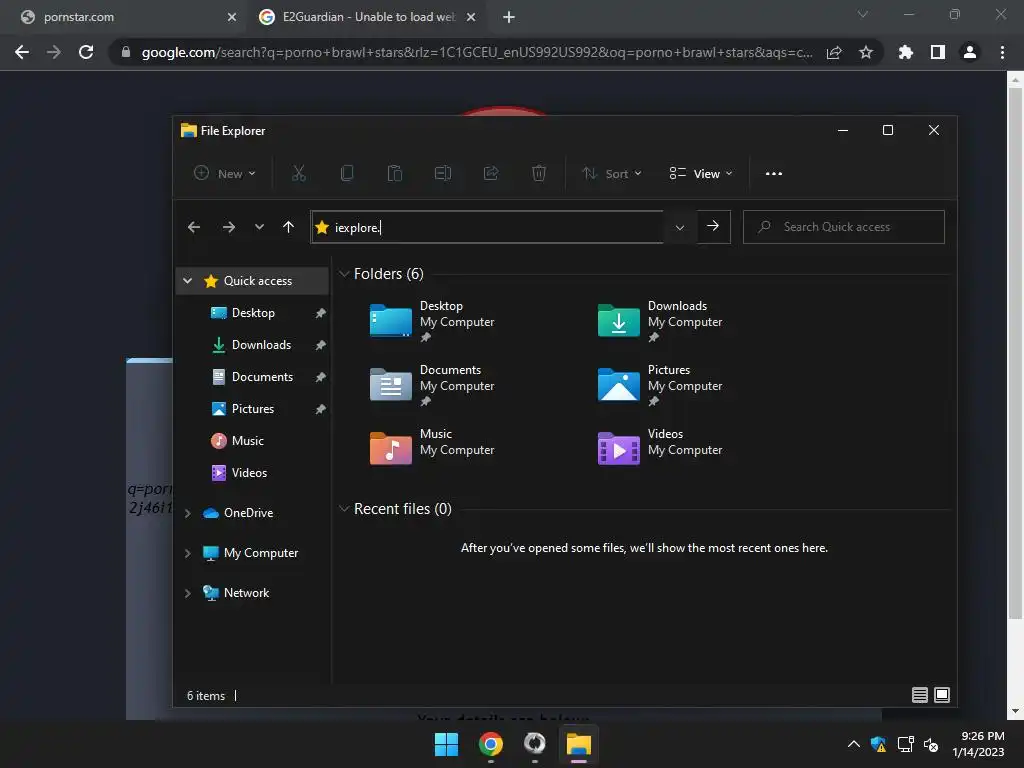Switch to large thumbnails view icon in status bar
This screenshot has height=768, width=1024.
(942, 695)
